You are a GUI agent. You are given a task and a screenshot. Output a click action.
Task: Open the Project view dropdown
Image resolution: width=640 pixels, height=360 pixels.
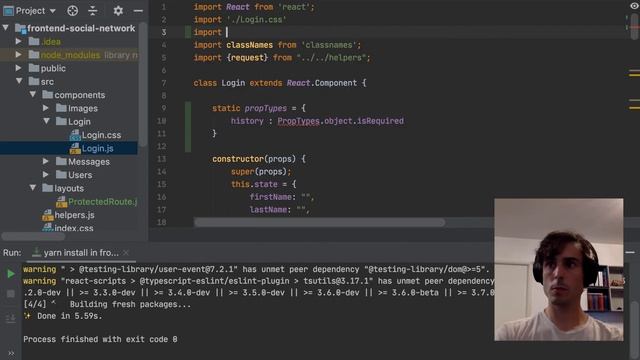pos(53,11)
